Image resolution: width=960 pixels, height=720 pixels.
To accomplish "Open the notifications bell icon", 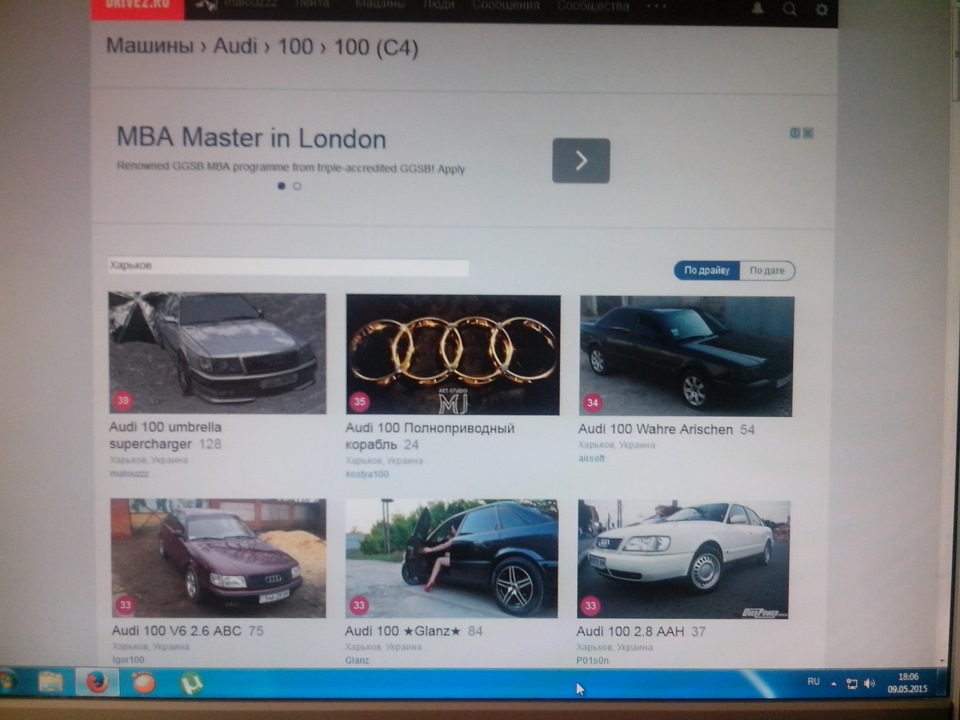I will pos(757,7).
